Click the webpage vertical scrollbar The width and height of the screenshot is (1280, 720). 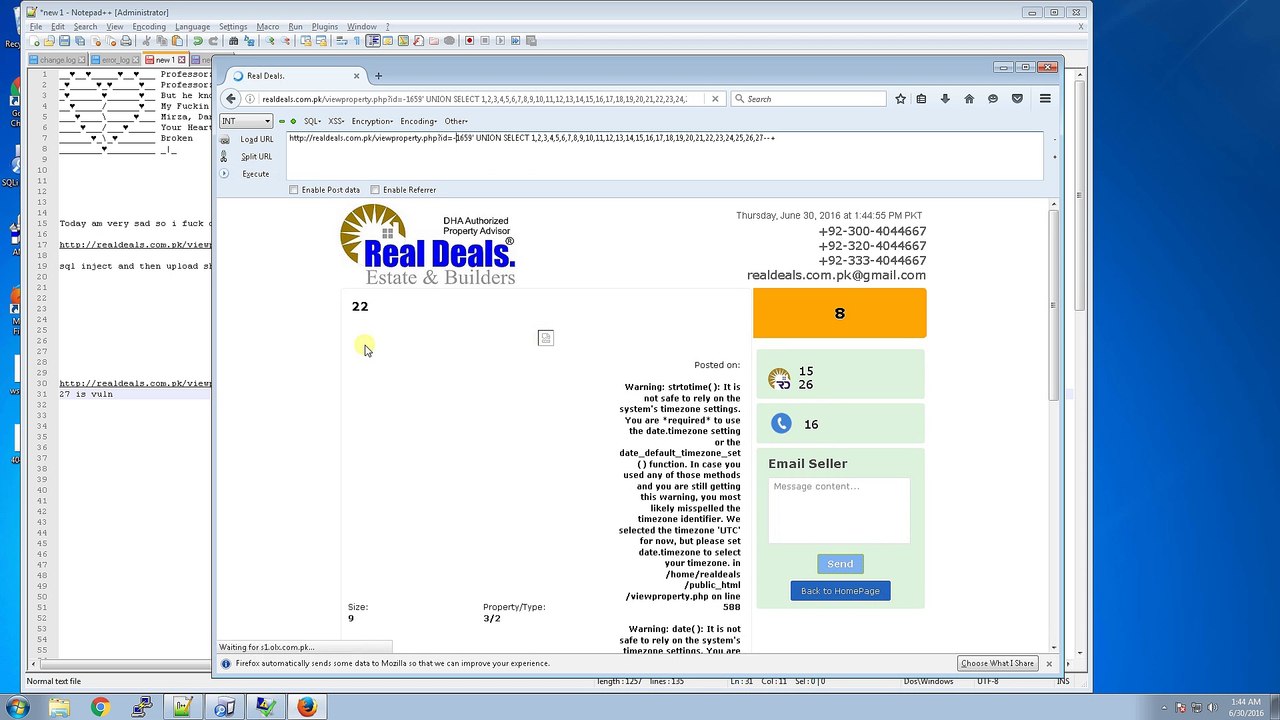[x=1054, y=425]
